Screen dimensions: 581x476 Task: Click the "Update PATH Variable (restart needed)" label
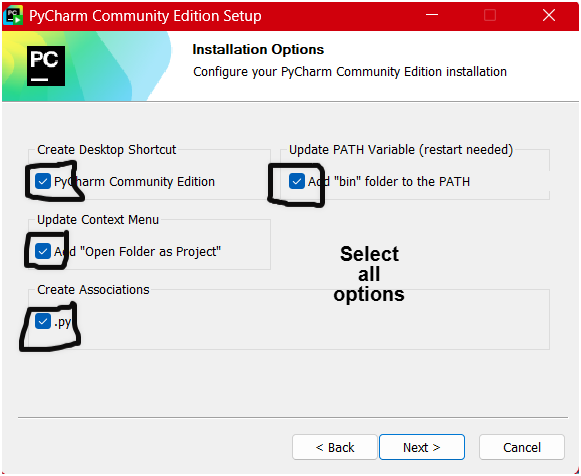(x=401, y=150)
